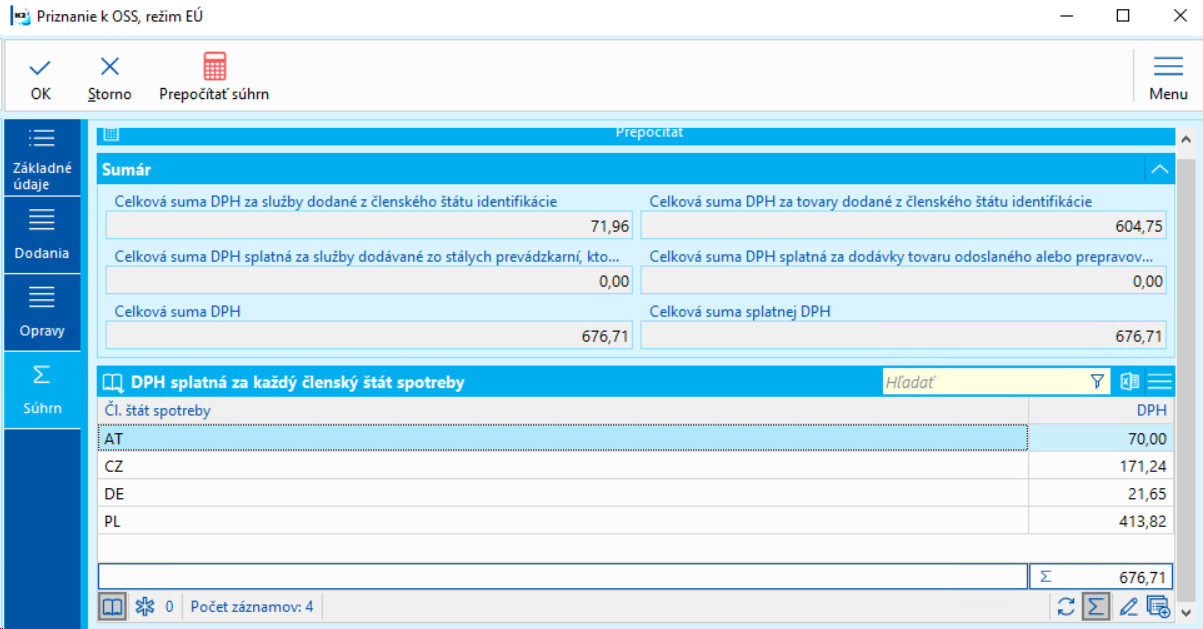Toggle the book view icon in the status bar

(113, 606)
